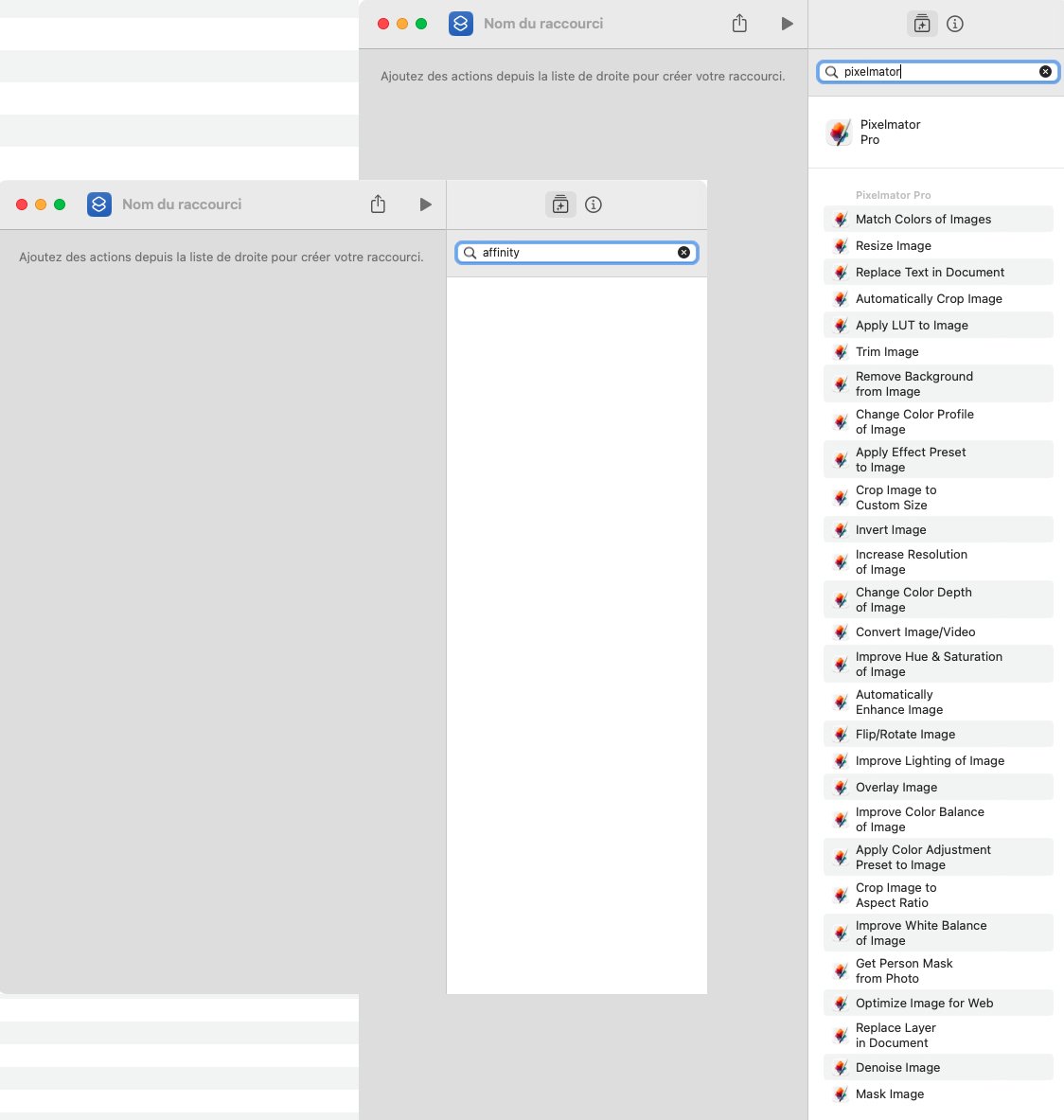This screenshot has height=1120, width=1064.
Task: Pick "Apply Effect Preset to Image" action
Action: 938,459
